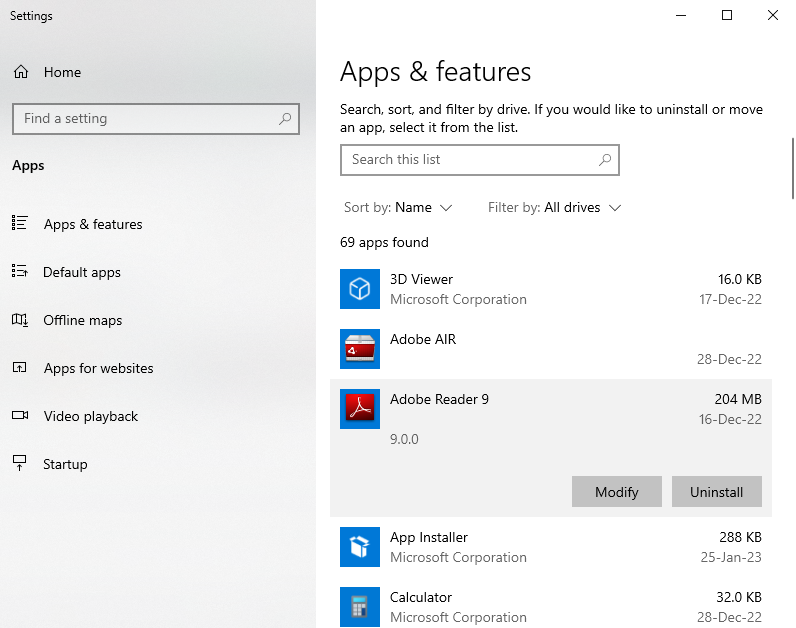Click the Video playback camera icon
The width and height of the screenshot is (796, 628).
point(20,415)
